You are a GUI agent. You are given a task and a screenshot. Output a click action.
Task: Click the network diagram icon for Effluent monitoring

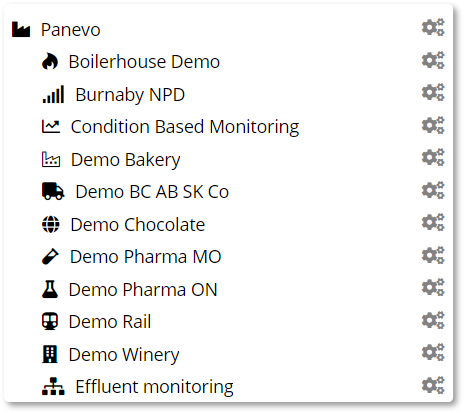coord(53,386)
